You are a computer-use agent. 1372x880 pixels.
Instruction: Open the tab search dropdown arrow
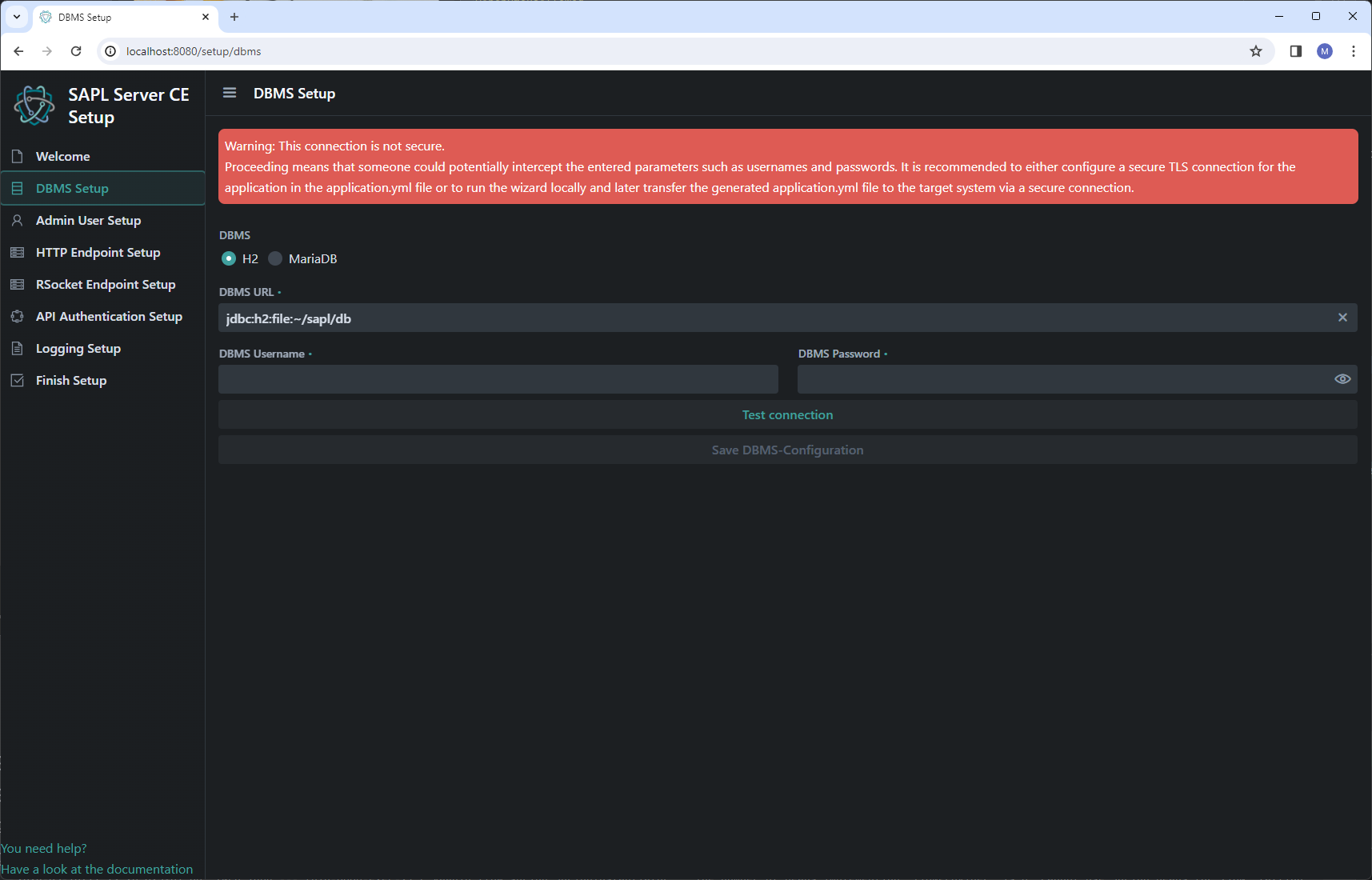tap(16, 17)
